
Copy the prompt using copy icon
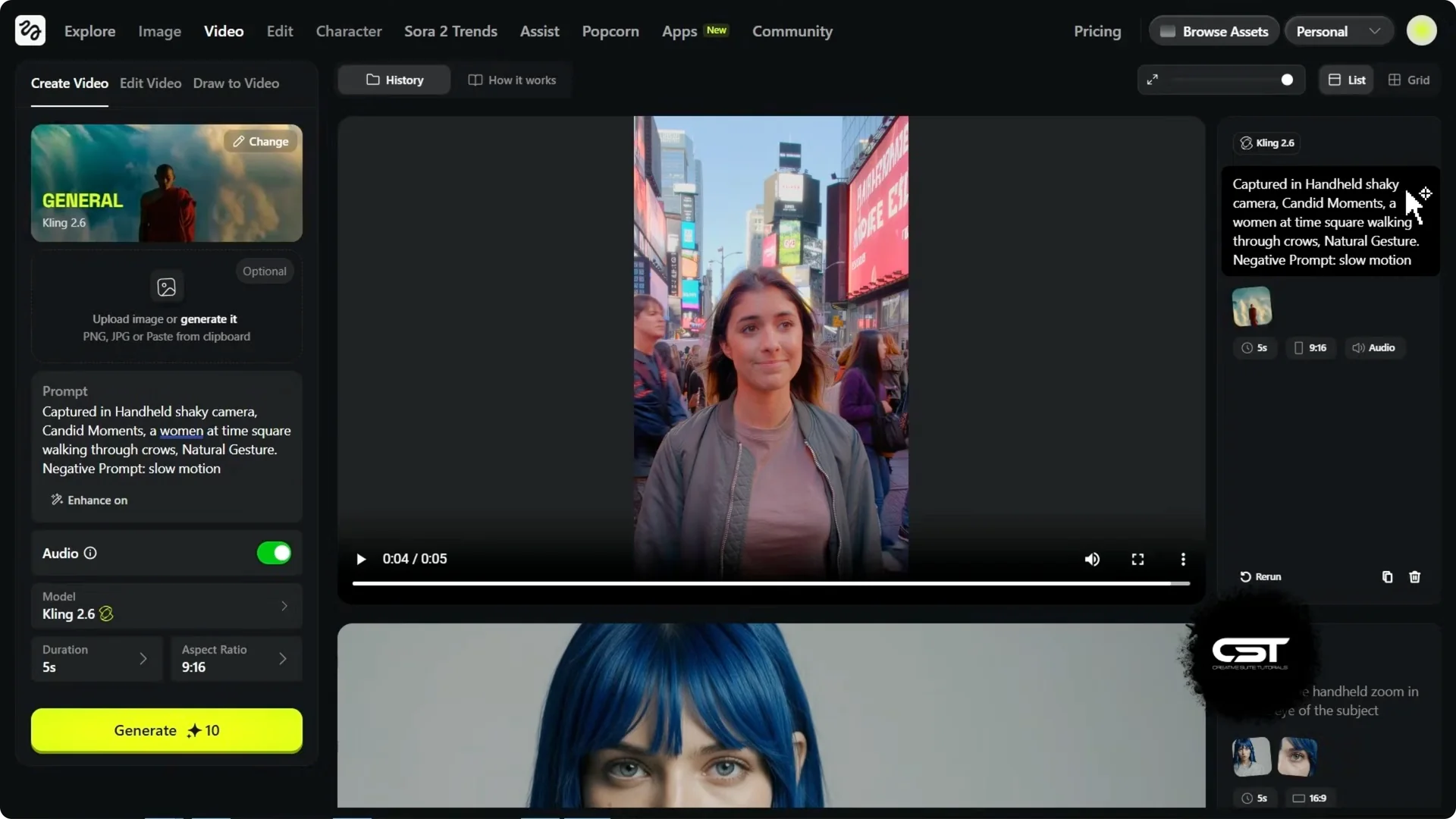pyautogui.click(x=1387, y=577)
